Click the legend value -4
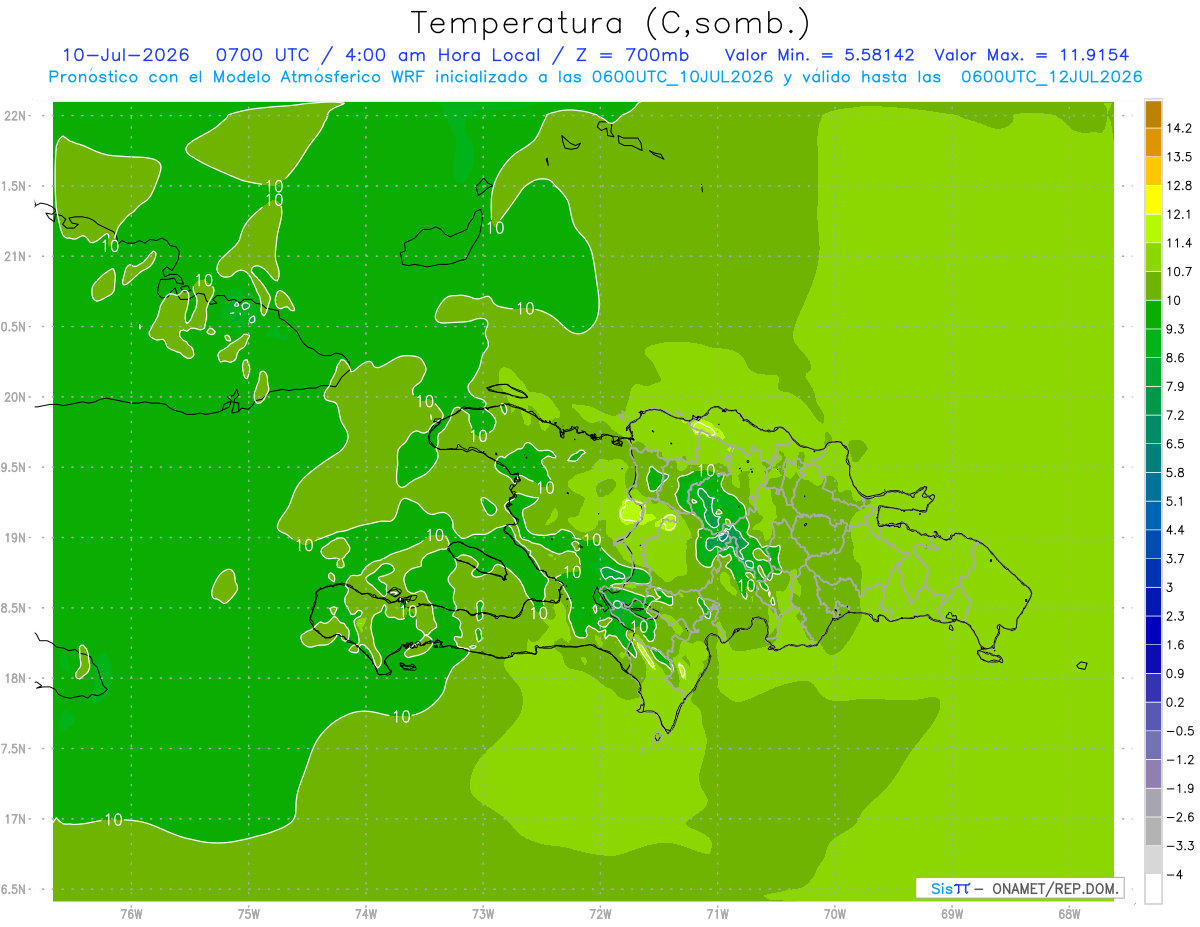Image resolution: width=1200 pixels, height=927 pixels. pos(1175,875)
